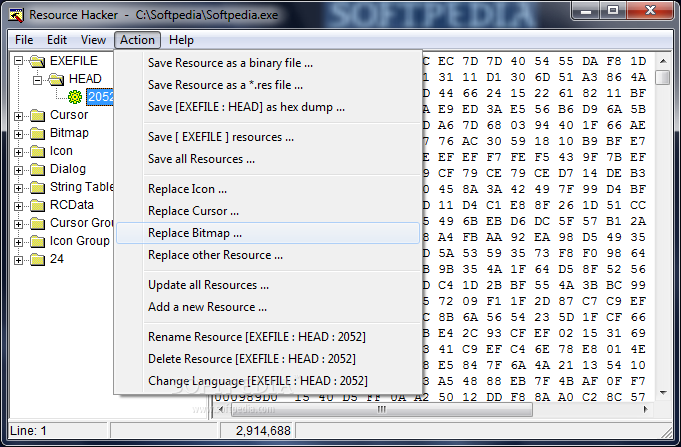The width and height of the screenshot is (681, 447).
Task: Select the HEAD tree label
Action: click(x=85, y=79)
